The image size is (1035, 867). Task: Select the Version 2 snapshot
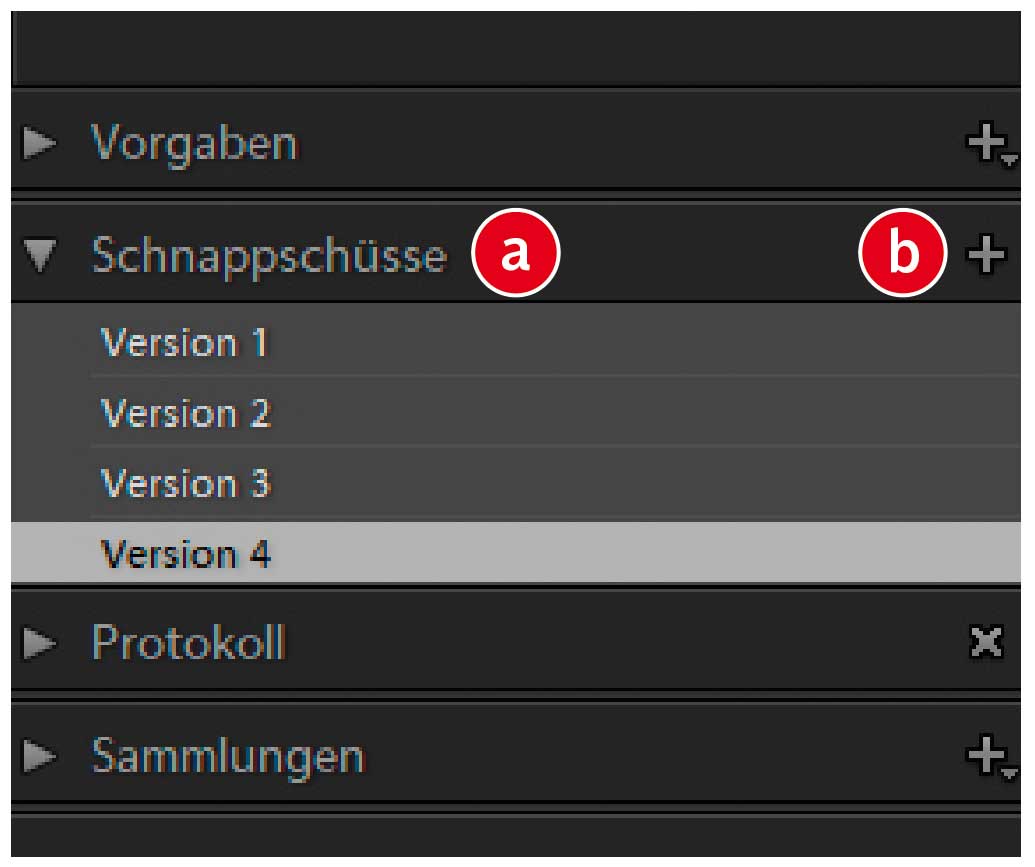point(186,413)
